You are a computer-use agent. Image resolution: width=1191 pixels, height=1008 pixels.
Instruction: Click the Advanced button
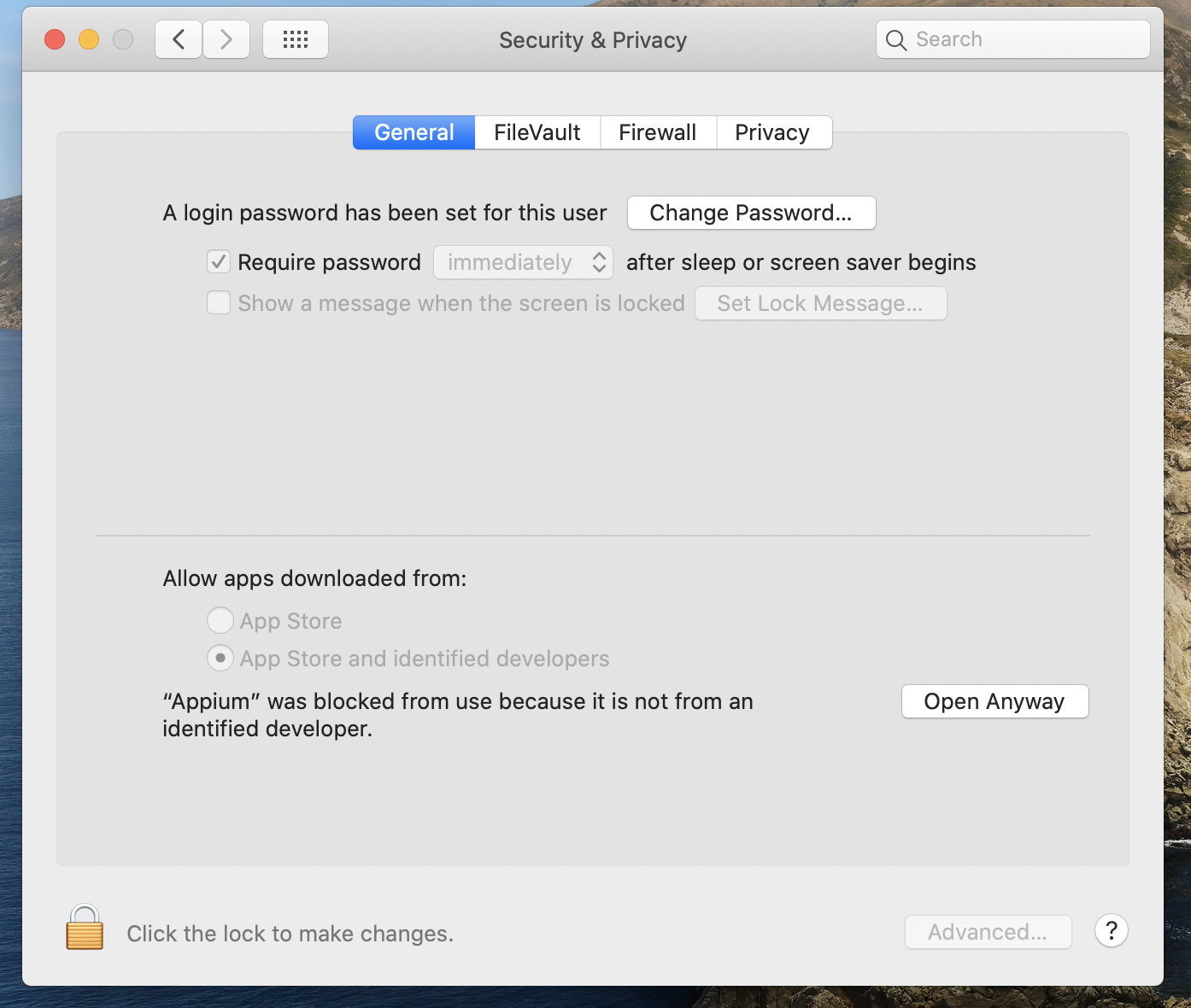988,932
